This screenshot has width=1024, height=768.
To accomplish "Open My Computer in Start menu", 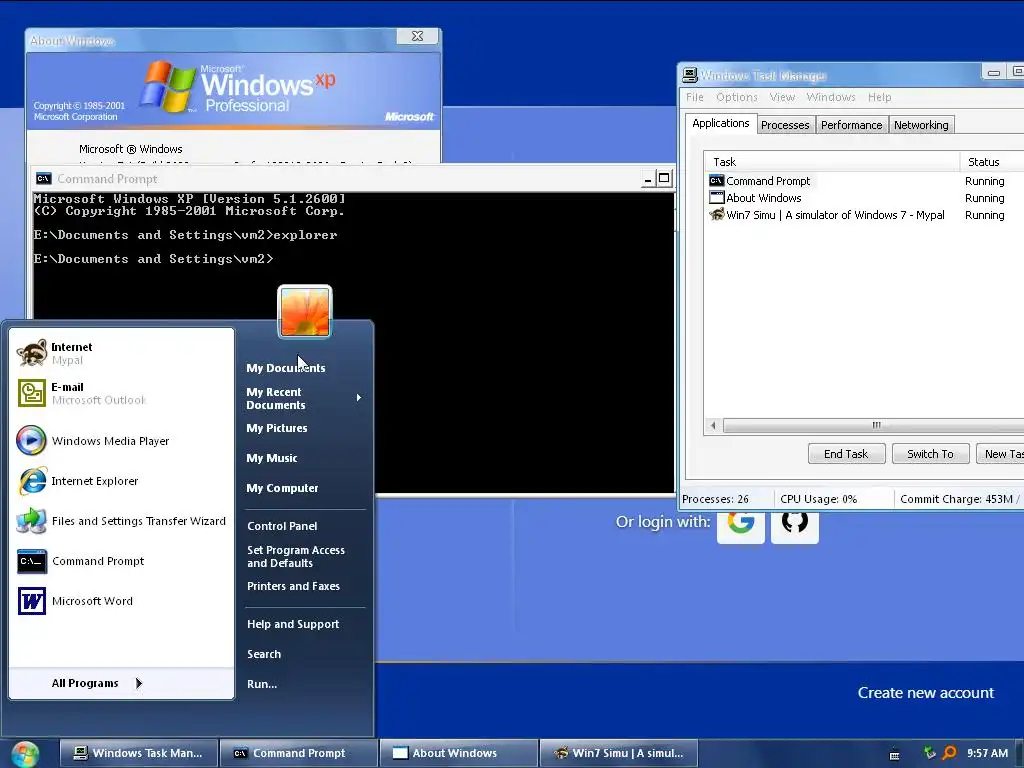I will point(282,488).
